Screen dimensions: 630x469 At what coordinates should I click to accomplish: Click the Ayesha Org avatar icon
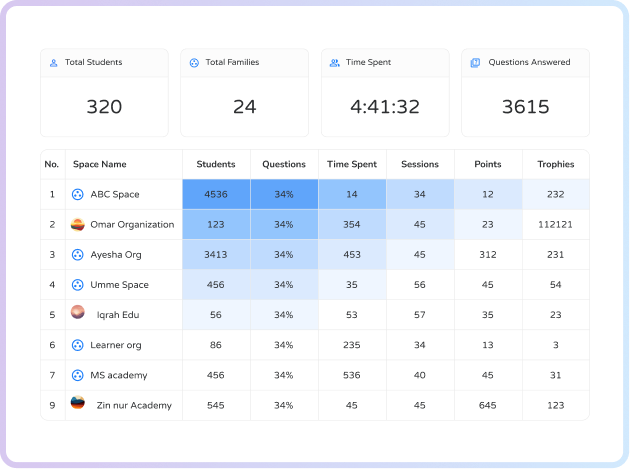[77, 255]
